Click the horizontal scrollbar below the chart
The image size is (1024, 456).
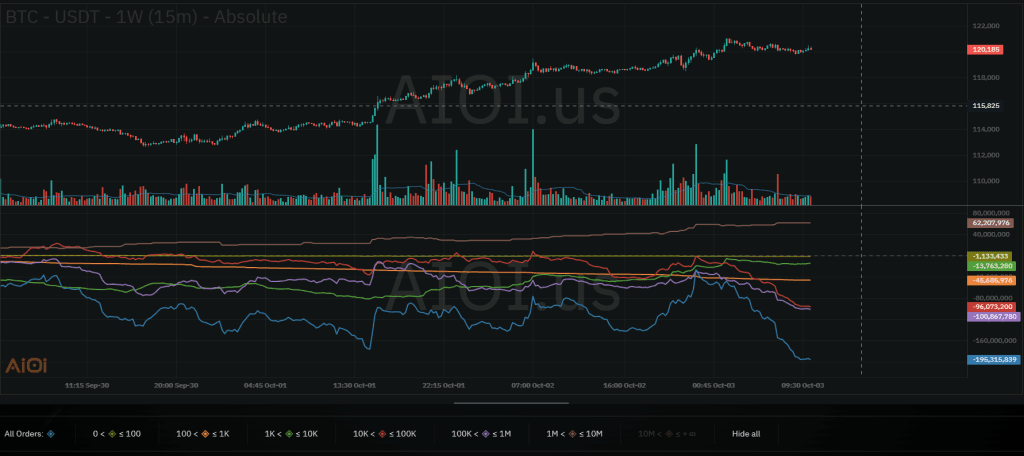(511, 404)
